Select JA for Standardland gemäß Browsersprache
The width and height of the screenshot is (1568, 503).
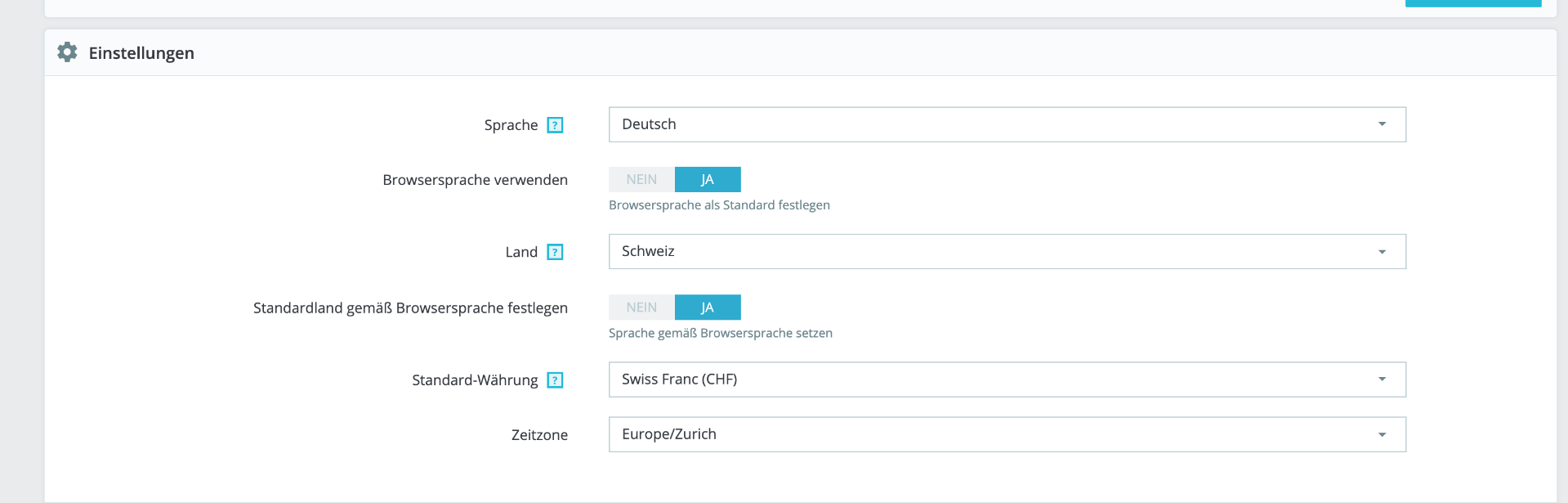(708, 308)
